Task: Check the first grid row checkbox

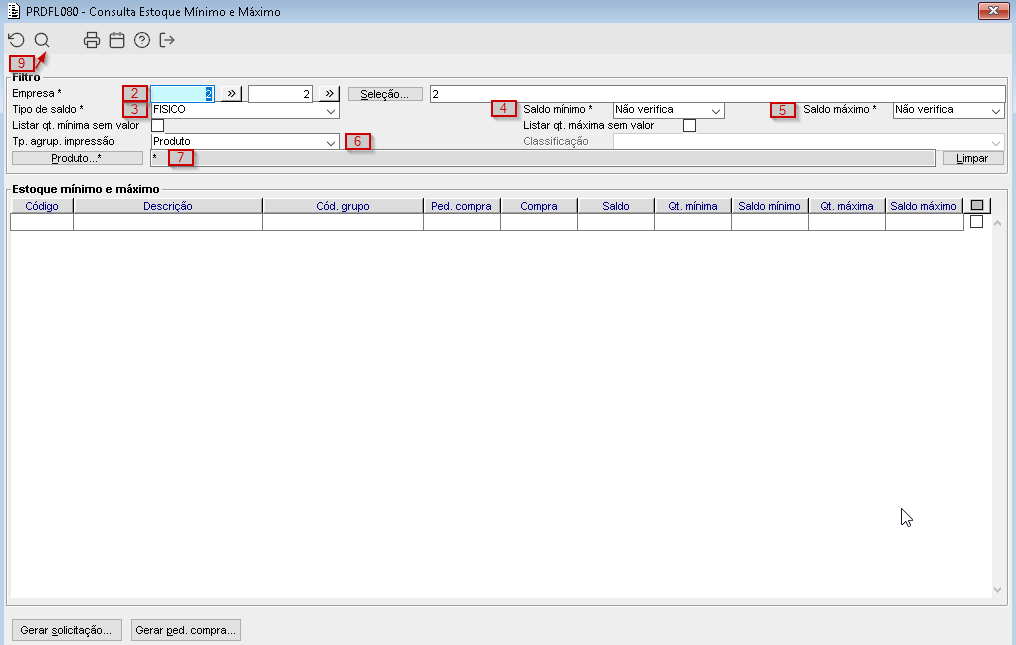Action: point(976,222)
